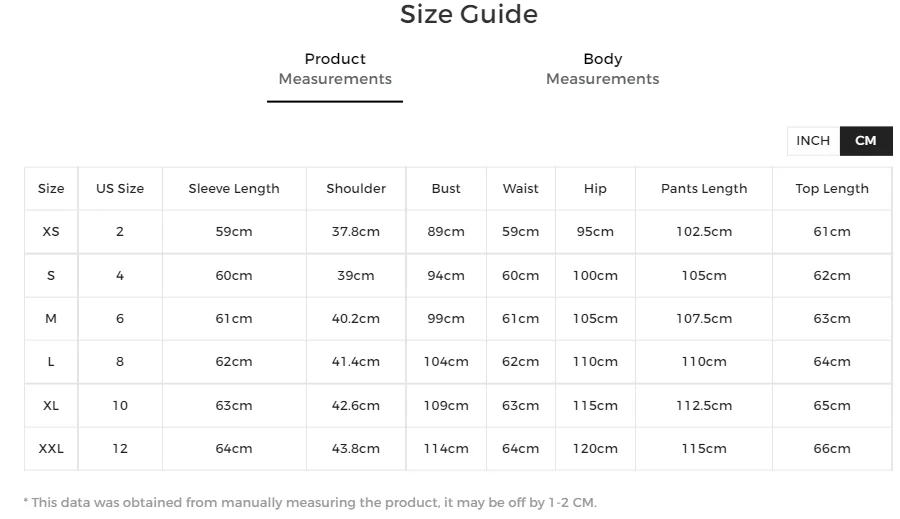Click the Size Guide heading
900x519 pixels.
point(469,15)
